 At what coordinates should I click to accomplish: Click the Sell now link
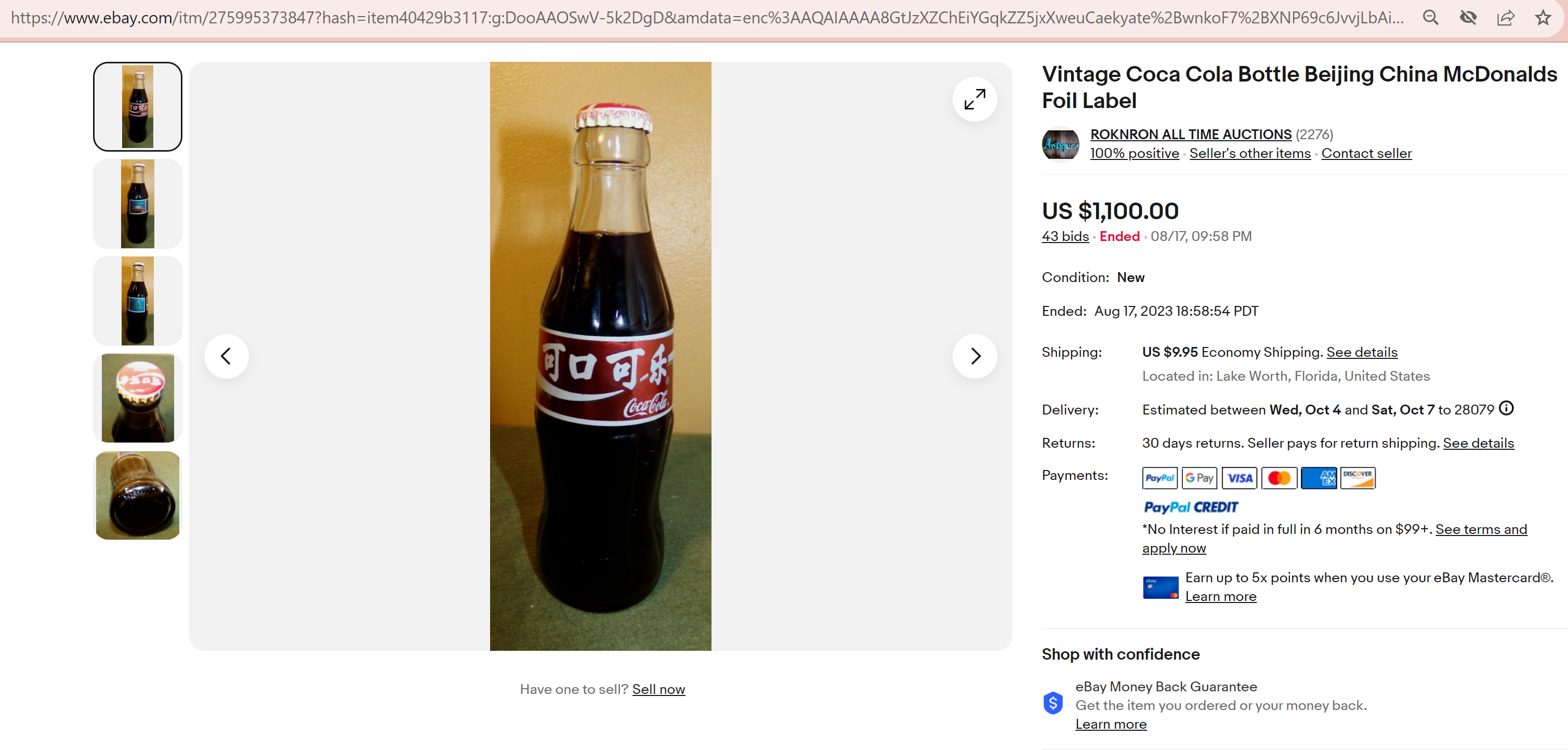[658, 689]
